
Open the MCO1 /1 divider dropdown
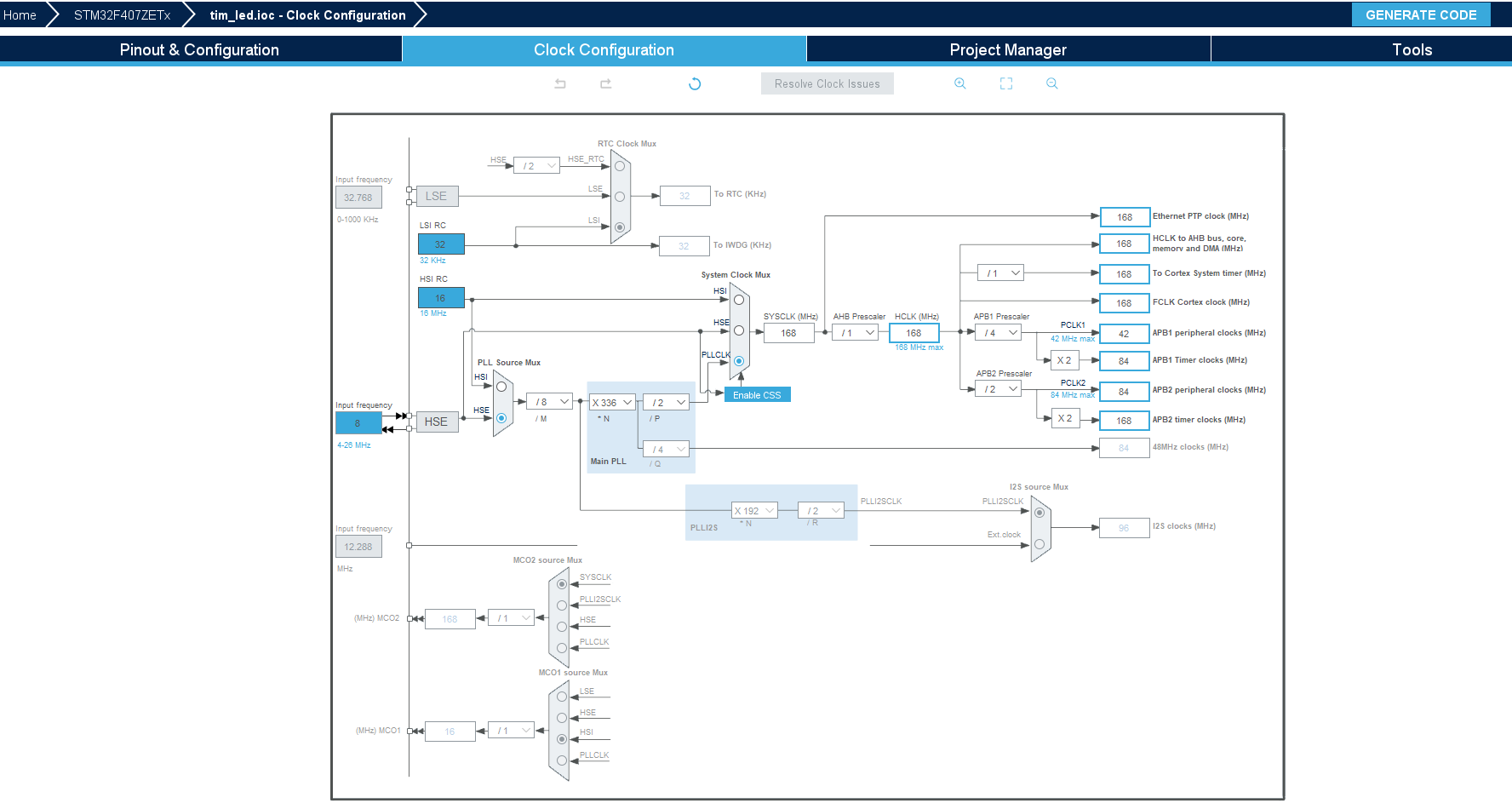point(511,731)
